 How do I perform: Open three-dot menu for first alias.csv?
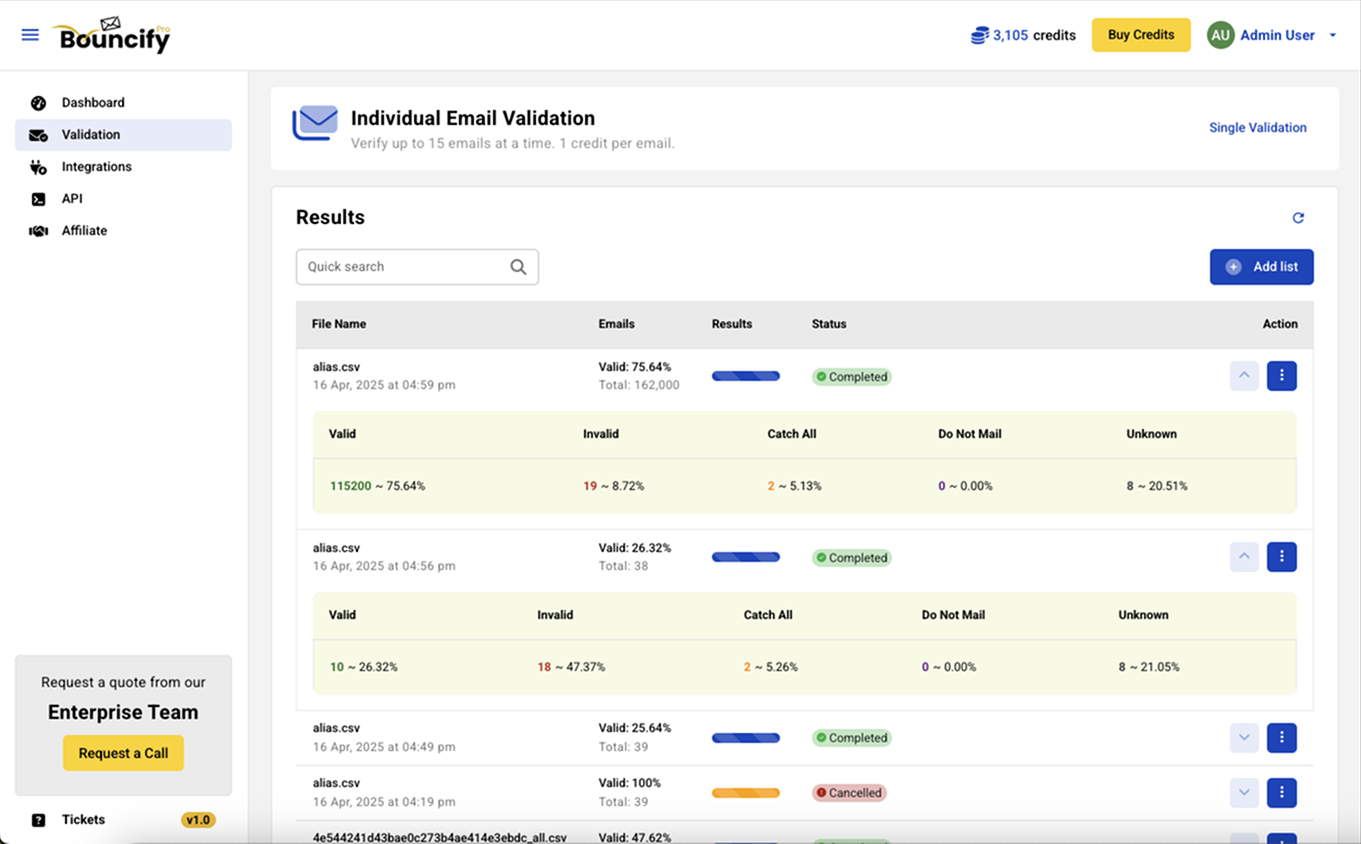(x=1281, y=376)
